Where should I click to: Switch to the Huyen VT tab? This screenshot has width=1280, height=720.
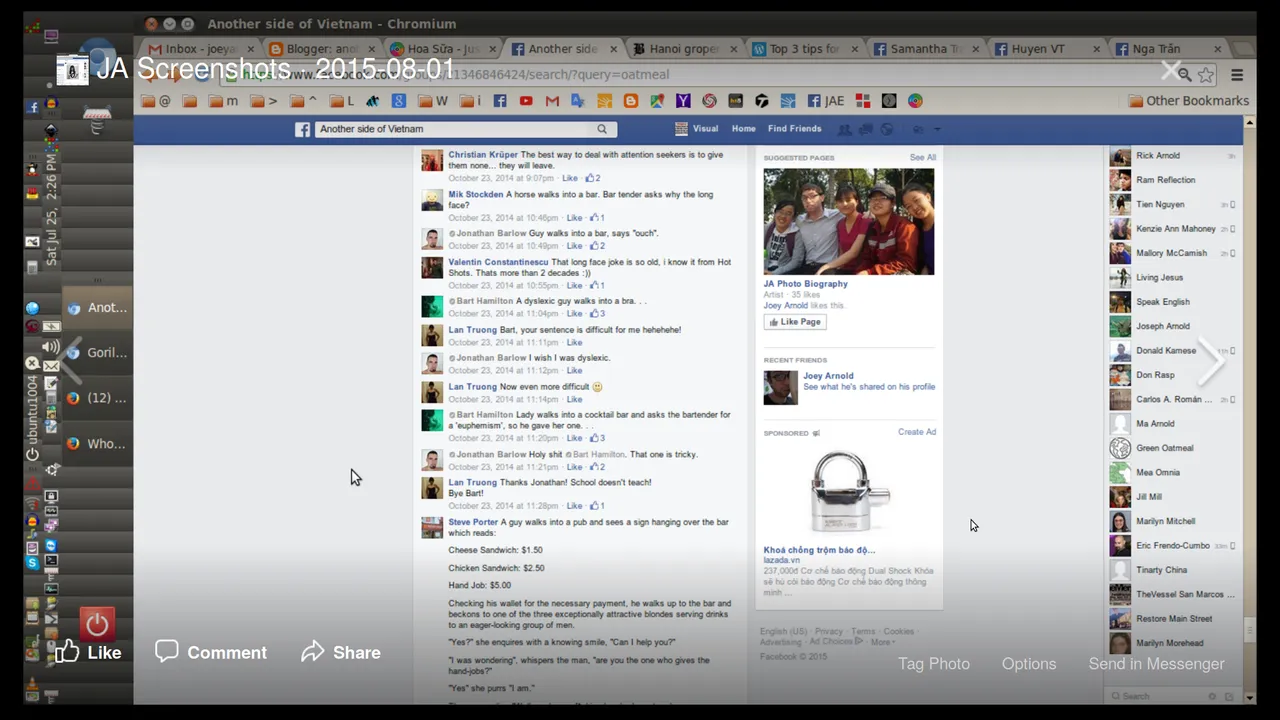[x=1046, y=48]
